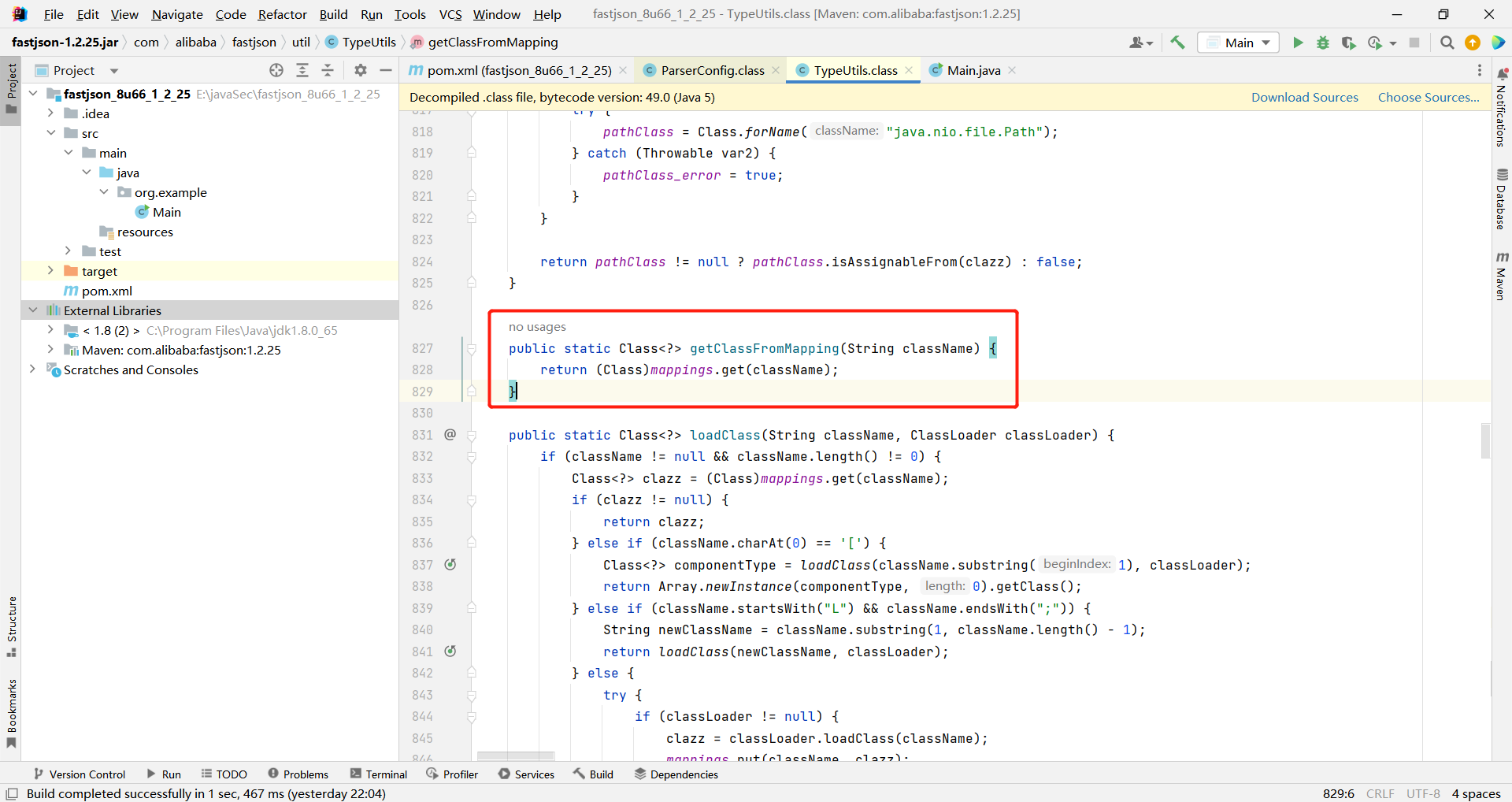
Task: Click Download Sources link
Action: [x=1305, y=98]
